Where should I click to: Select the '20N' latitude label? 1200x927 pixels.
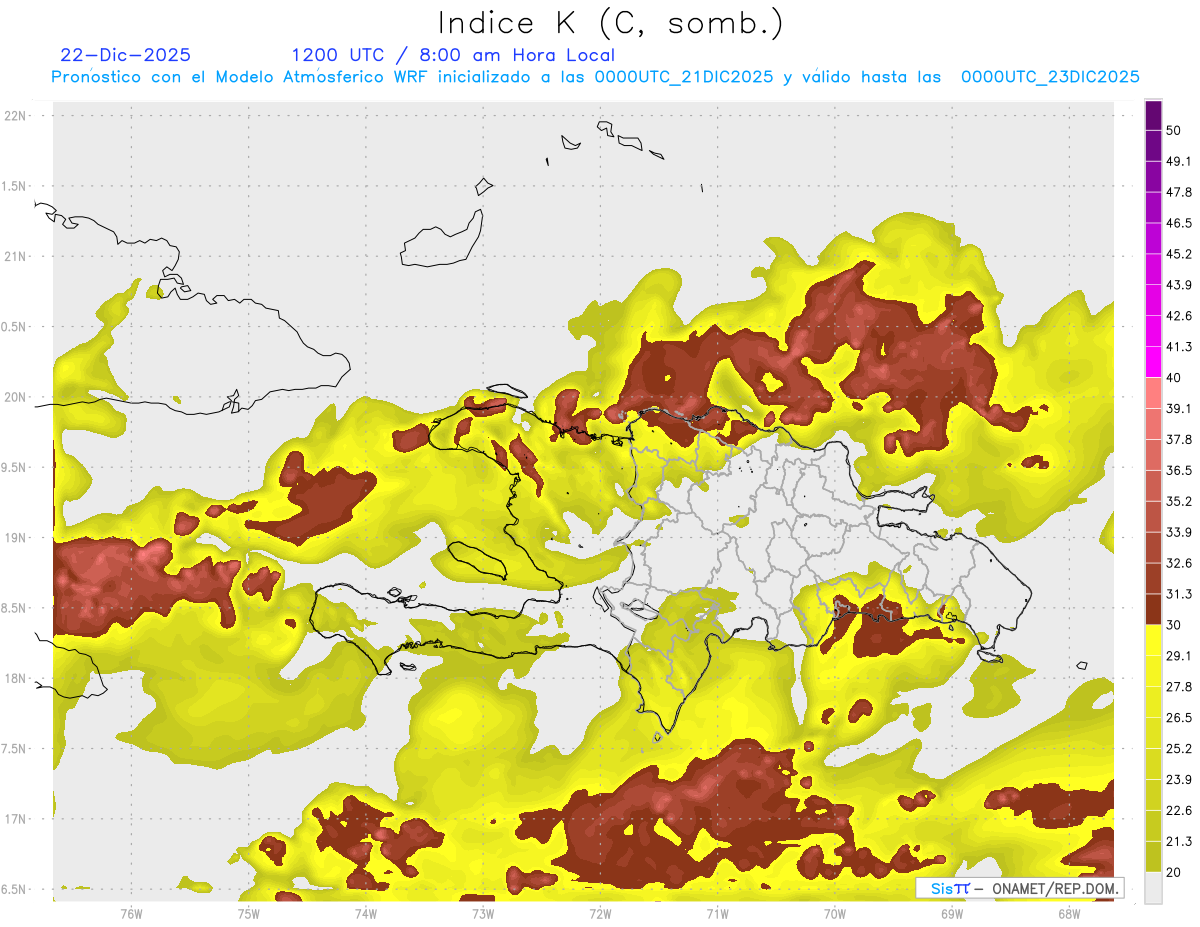(x=17, y=397)
